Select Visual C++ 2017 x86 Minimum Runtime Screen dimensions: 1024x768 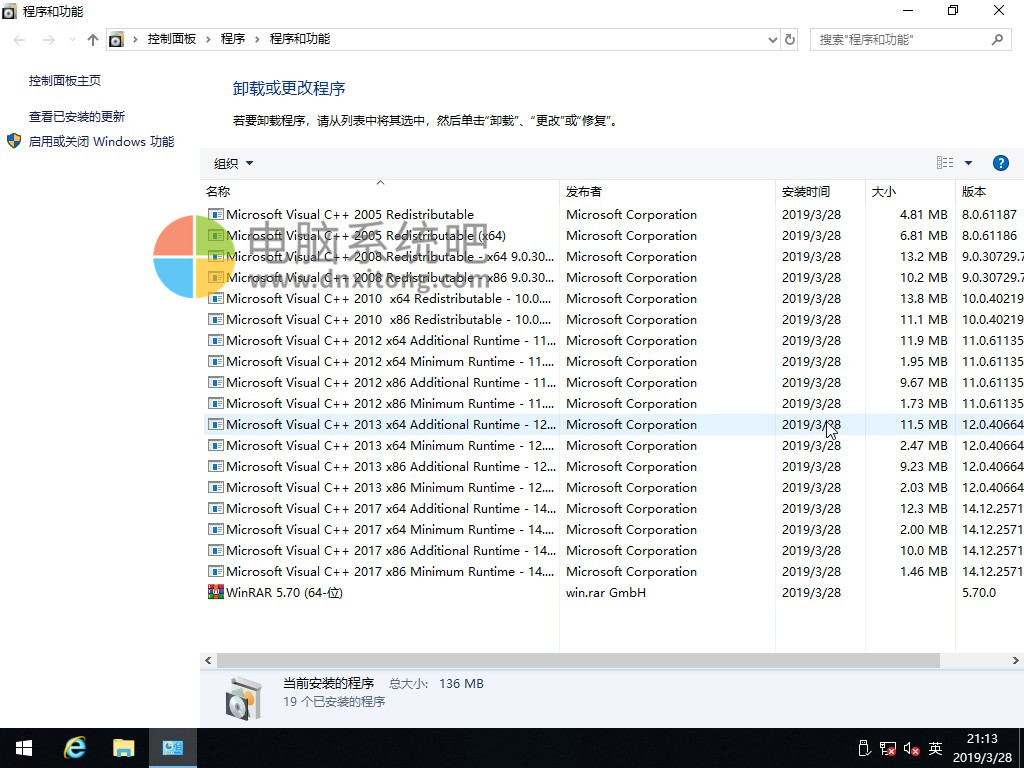click(x=614, y=571)
